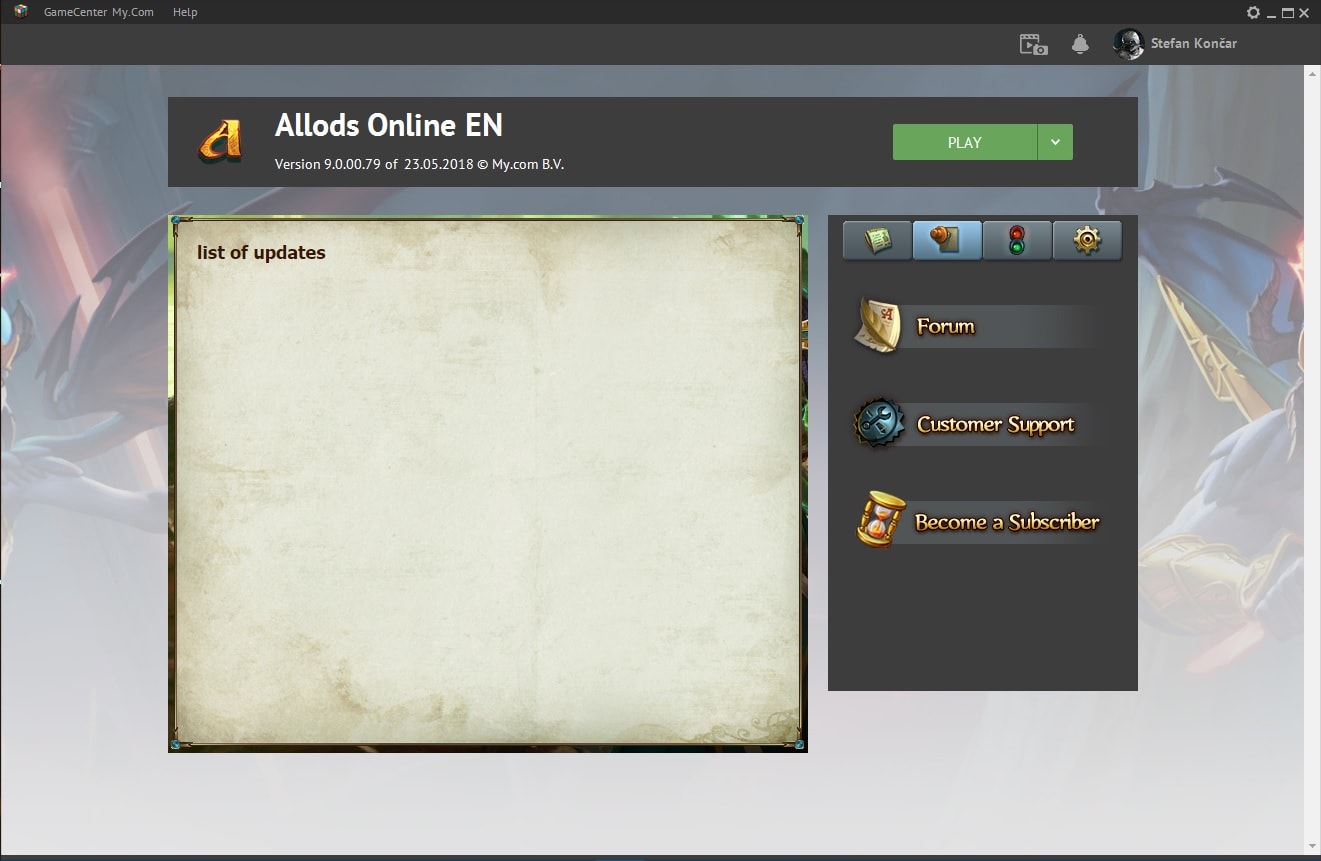The height and width of the screenshot is (861, 1321).
Task: Click the list of updates heading
Action: [261, 253]
